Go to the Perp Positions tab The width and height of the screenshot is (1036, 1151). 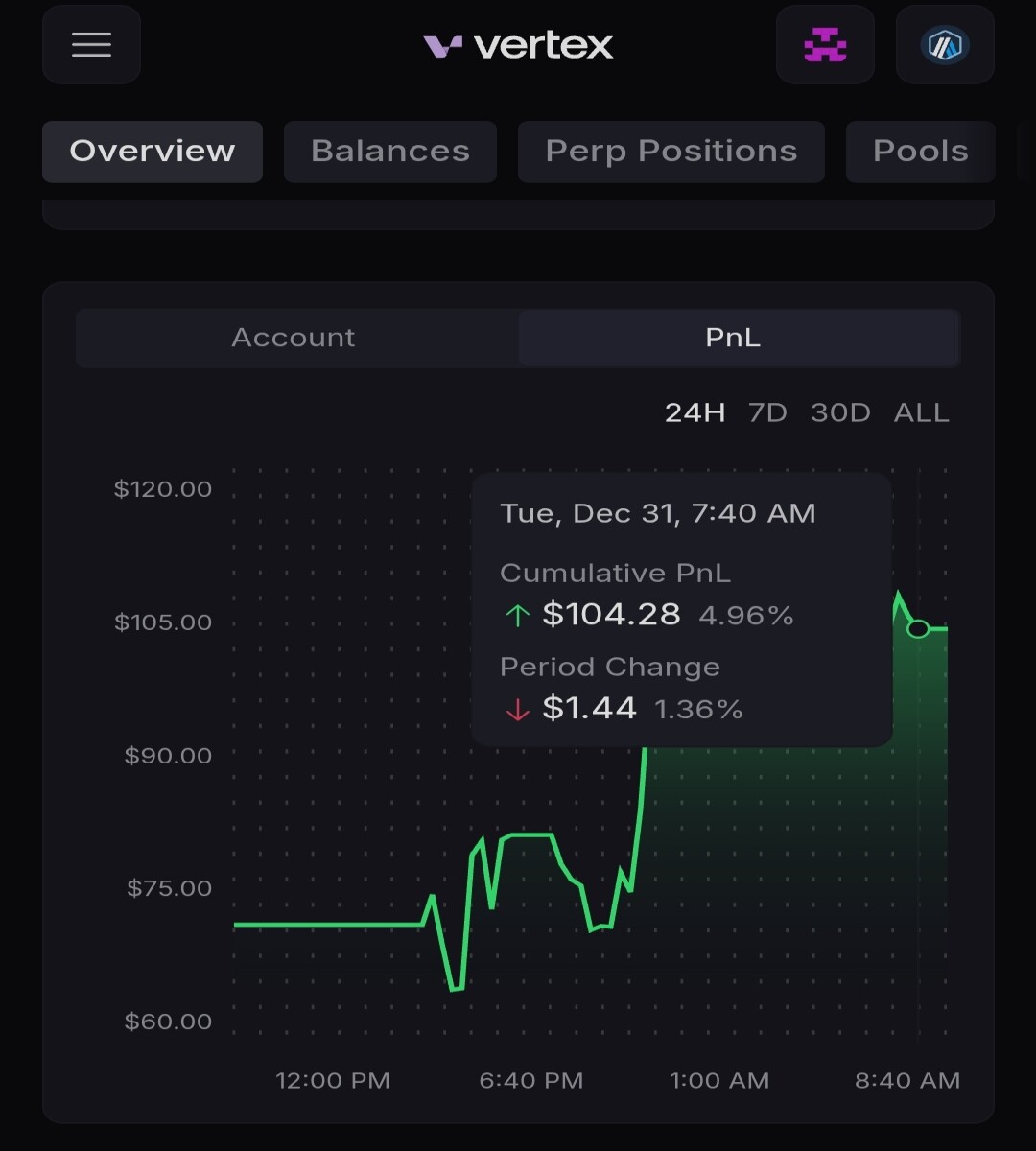671,152
